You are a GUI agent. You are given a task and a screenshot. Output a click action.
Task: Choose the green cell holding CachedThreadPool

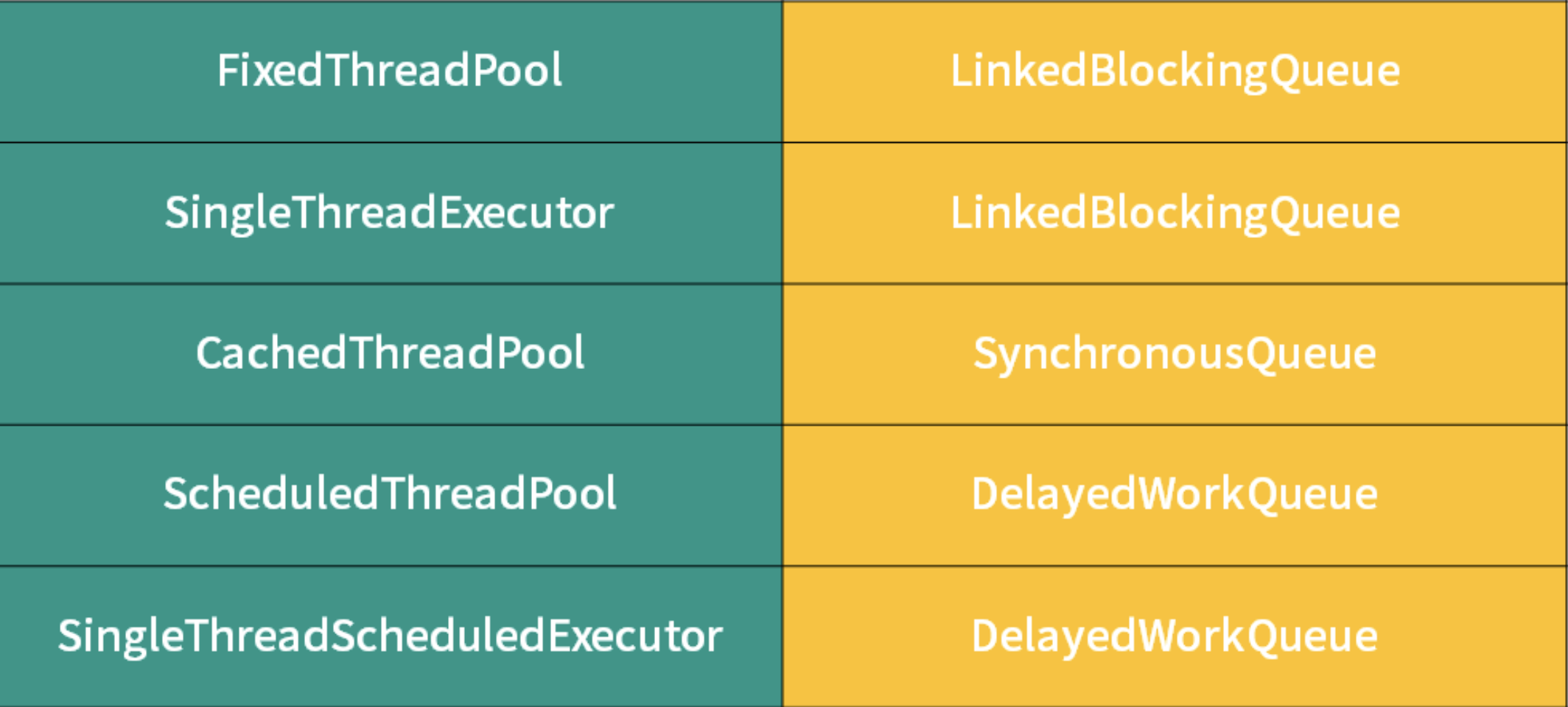(391, 354)
